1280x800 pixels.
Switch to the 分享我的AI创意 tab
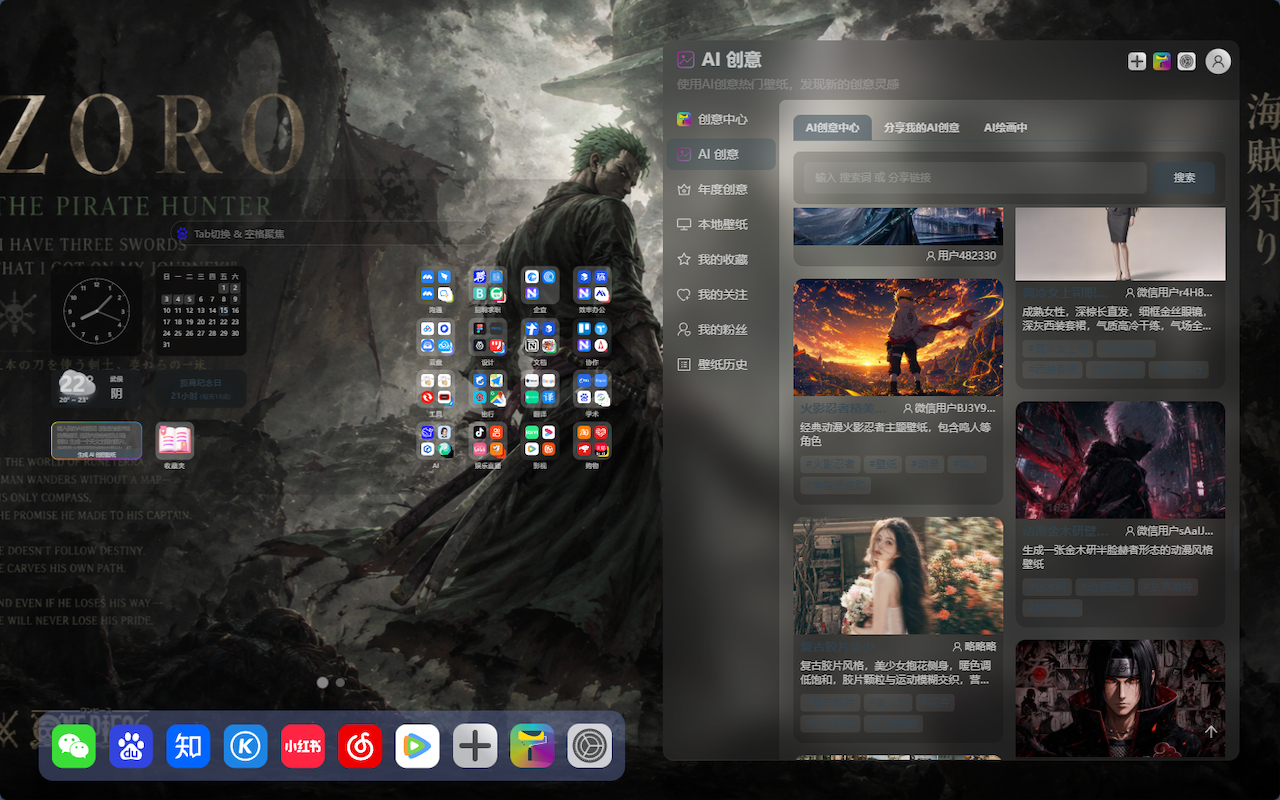point(921,128)
